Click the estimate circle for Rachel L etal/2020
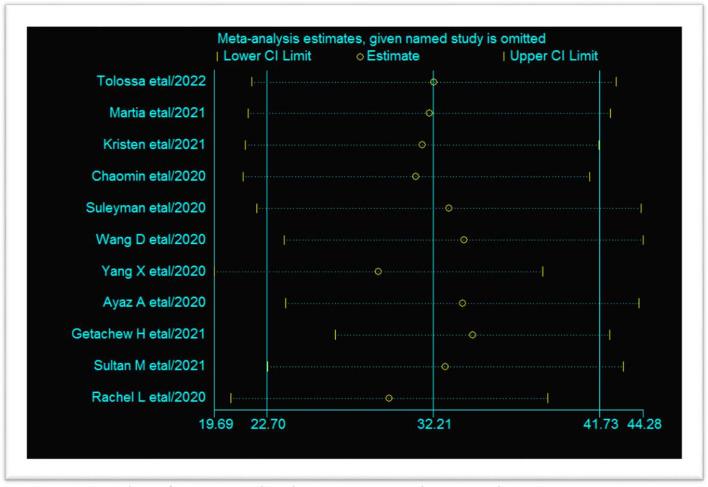Viewport: 708px width, 487px height. click(x=389, y=398)
